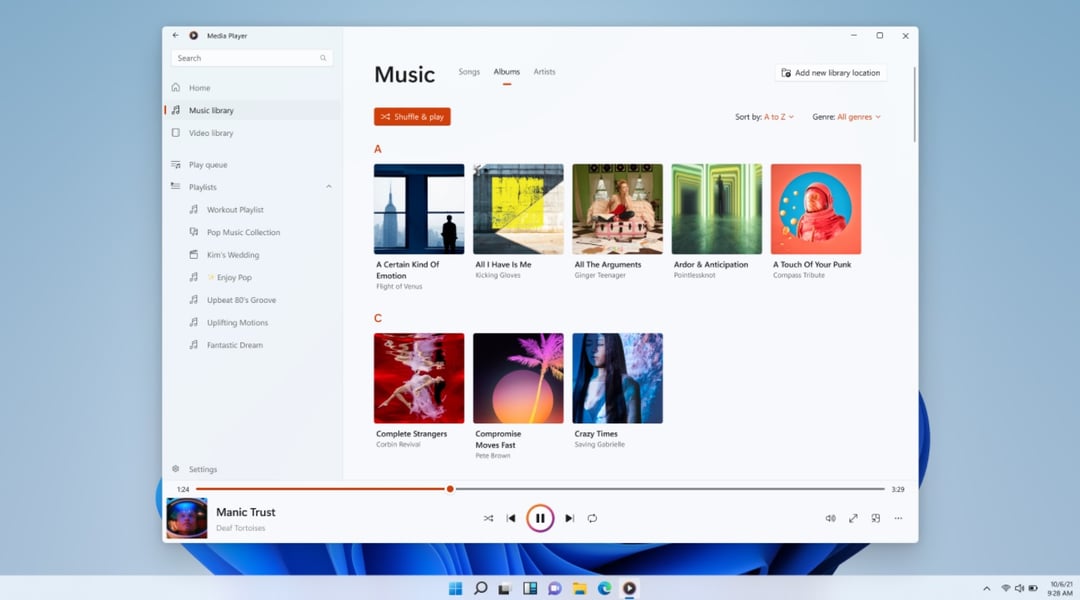Collapse the Playlists section chevron
This screenshot has width=1080, height=600.
tap(328, 186)
